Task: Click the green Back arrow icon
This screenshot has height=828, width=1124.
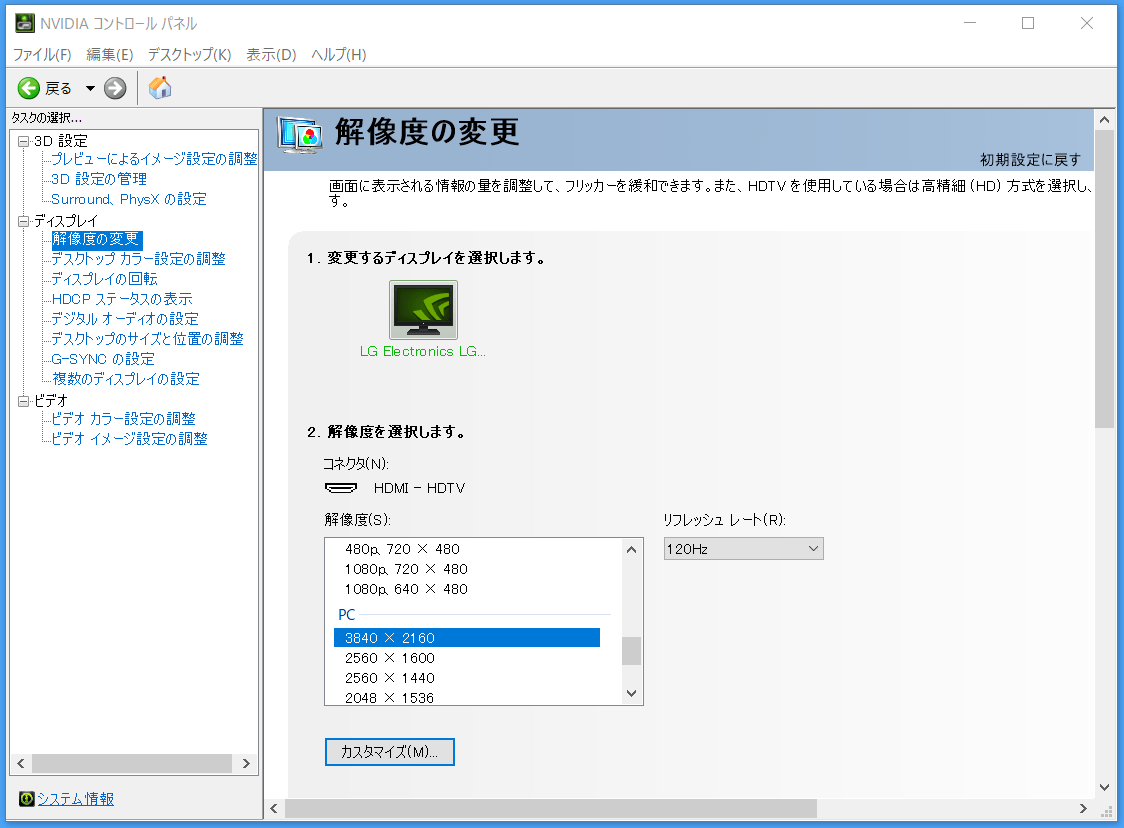Action: (x=29, y=88)
